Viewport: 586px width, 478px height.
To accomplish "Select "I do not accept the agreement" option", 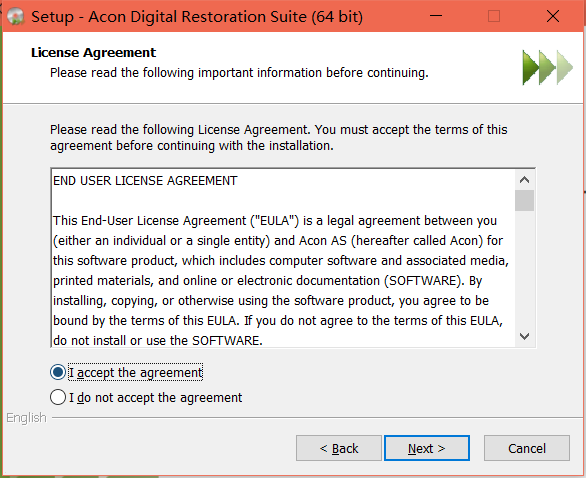I will 58,397.
